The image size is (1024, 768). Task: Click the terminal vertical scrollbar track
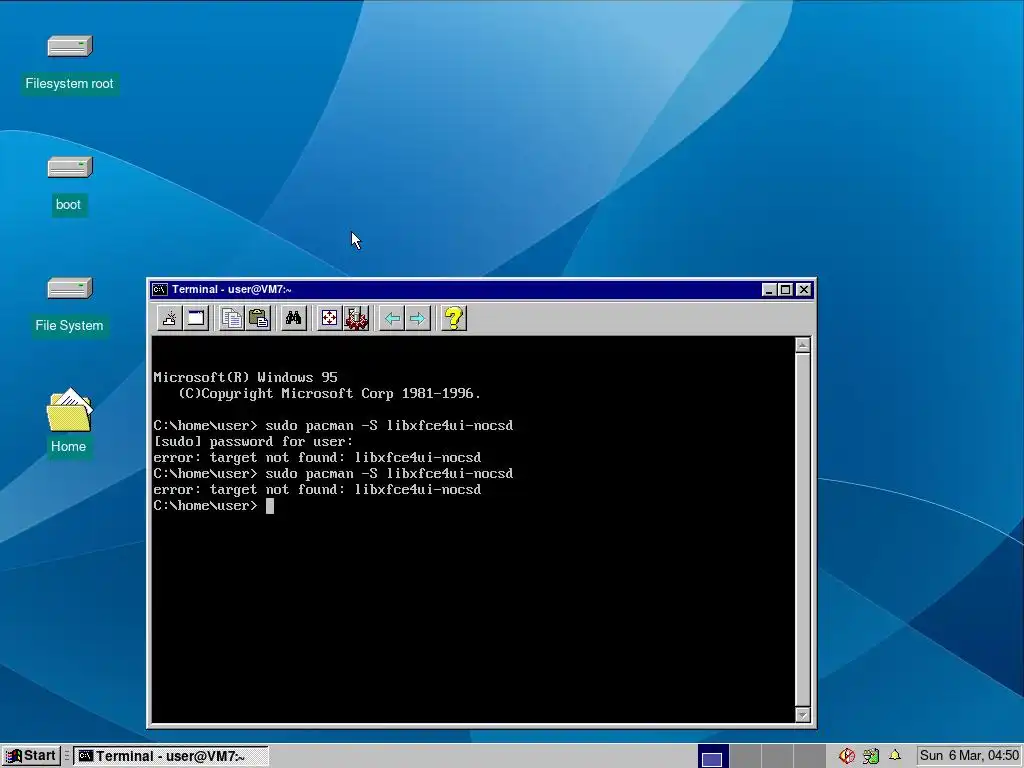click(x=803, y=530)
